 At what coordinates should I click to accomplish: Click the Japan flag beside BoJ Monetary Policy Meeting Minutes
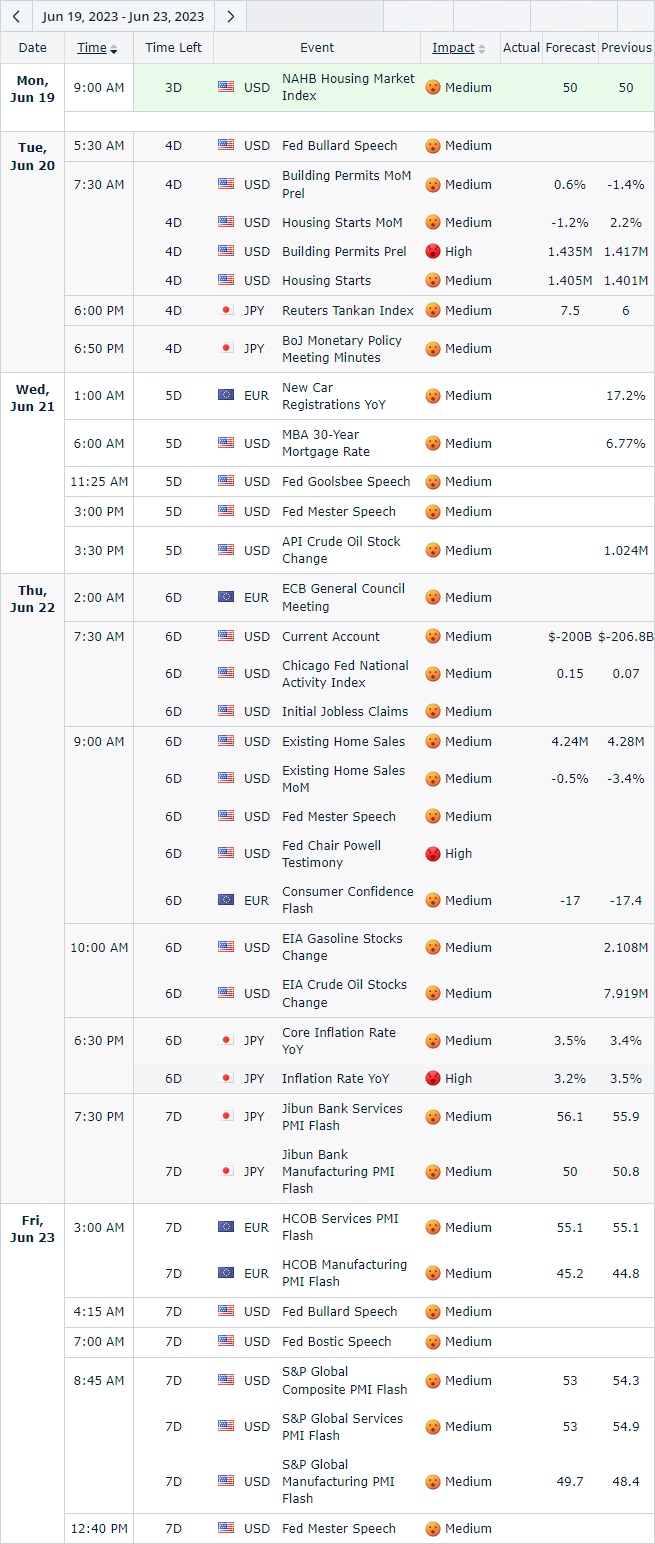[x=226, y=349]
